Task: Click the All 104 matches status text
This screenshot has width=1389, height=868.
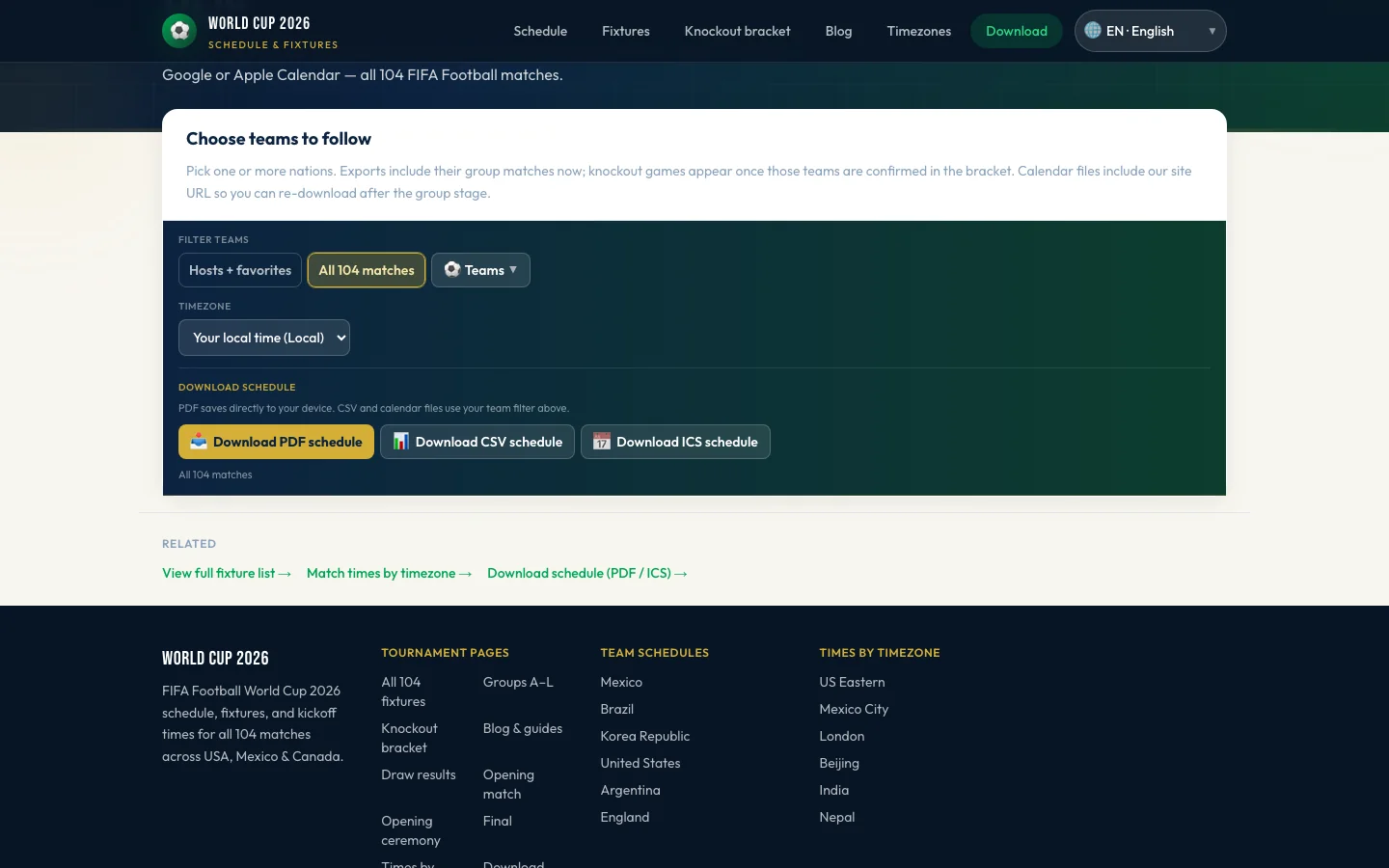Action: tap(215, 475)
